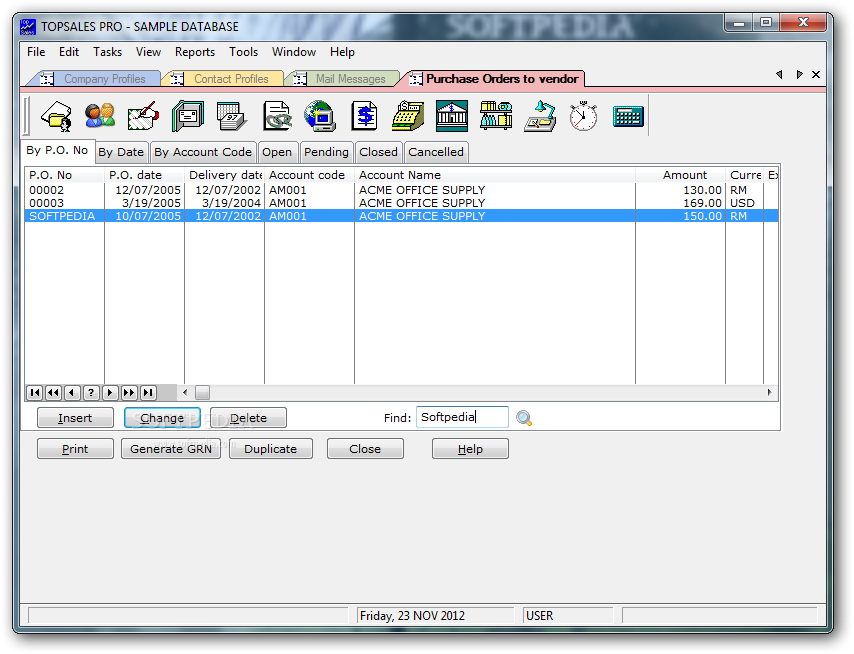Open the Window menu
854x654 pixels.
coord(294,52)
